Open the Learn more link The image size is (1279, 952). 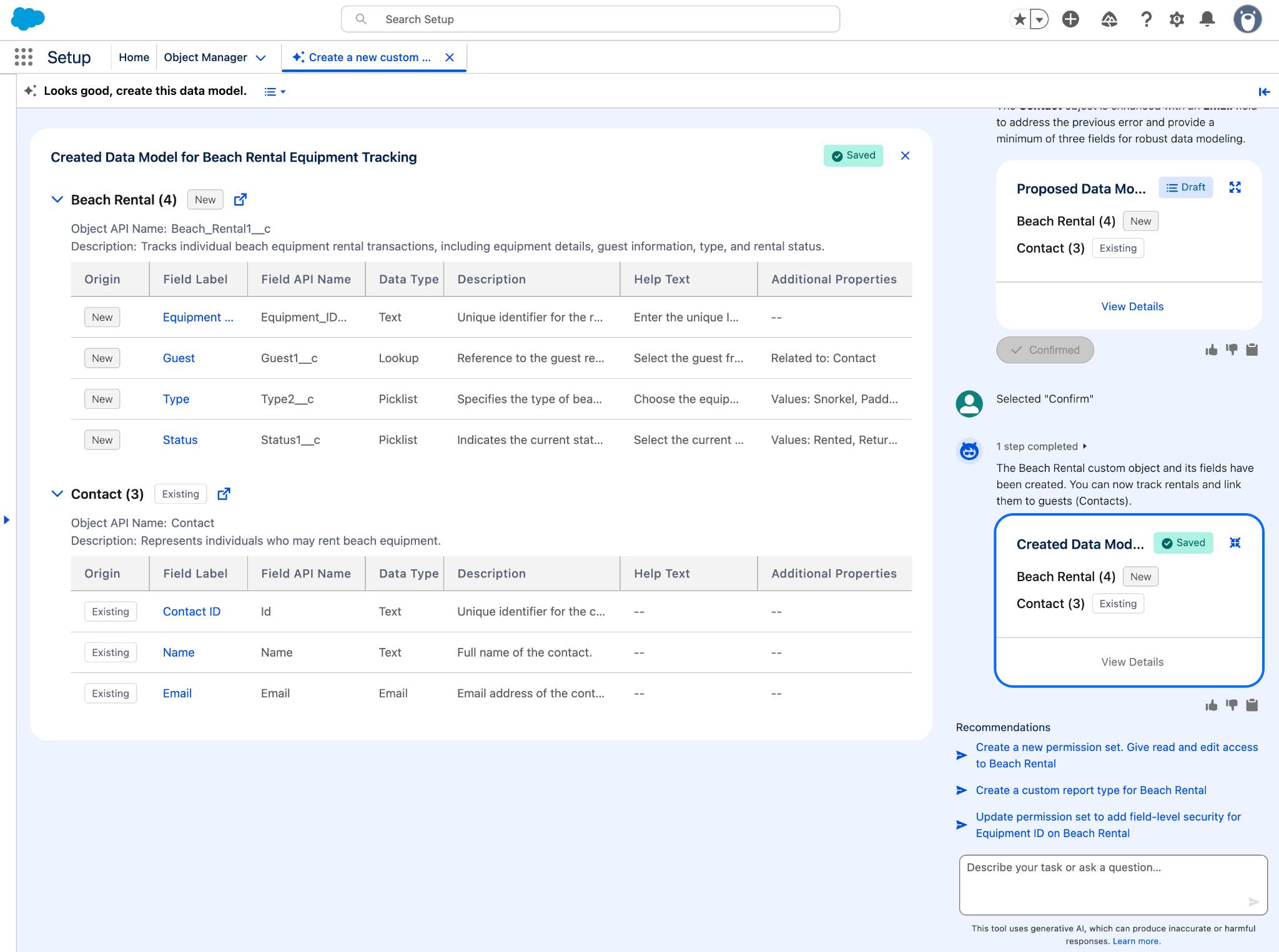pyautogui.click(x=1137, y=941)
